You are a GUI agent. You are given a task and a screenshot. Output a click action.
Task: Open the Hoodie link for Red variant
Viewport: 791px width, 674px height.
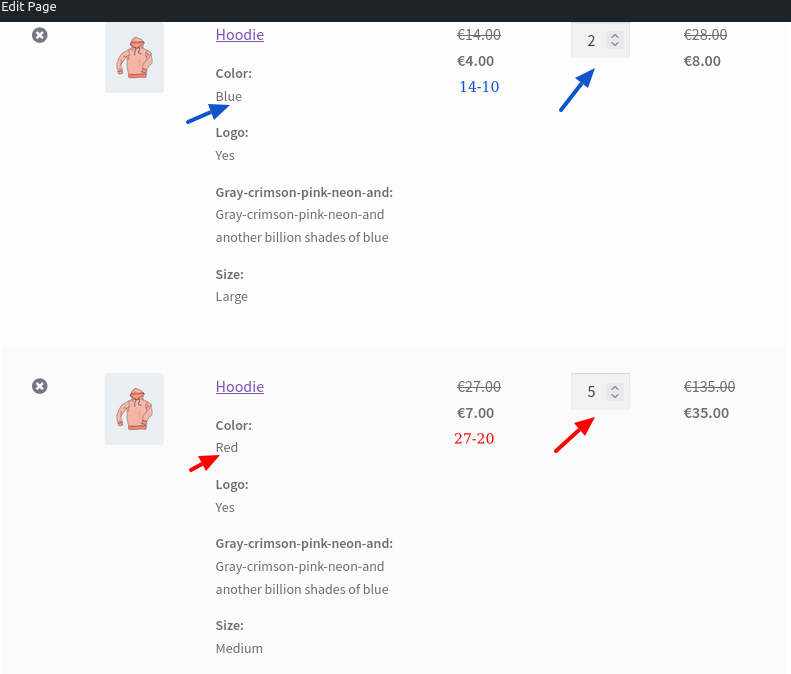click(x=240, y=387)
